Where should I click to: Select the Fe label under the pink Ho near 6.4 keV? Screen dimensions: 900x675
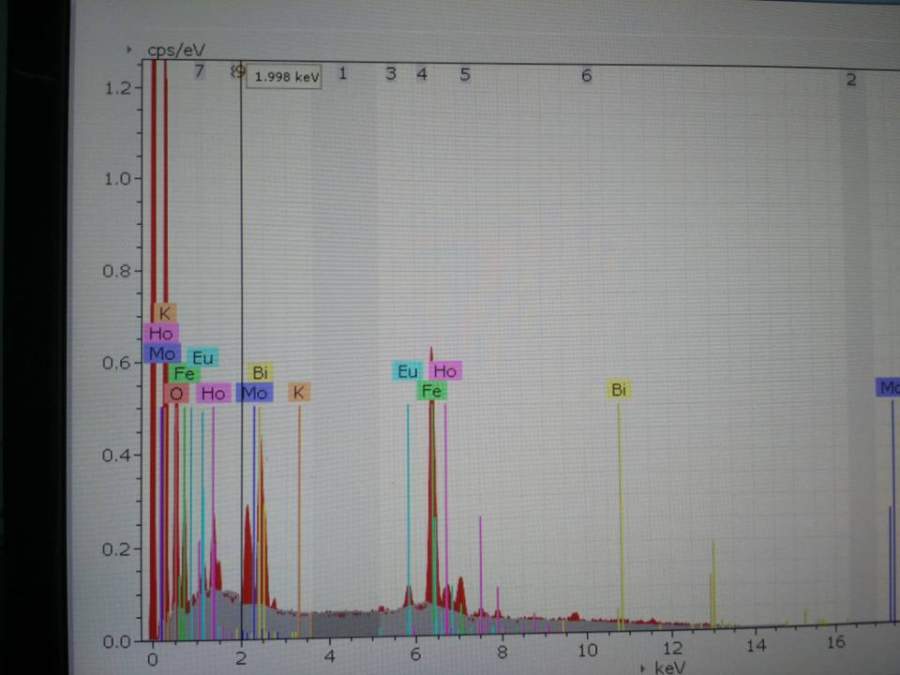point(431,391)
